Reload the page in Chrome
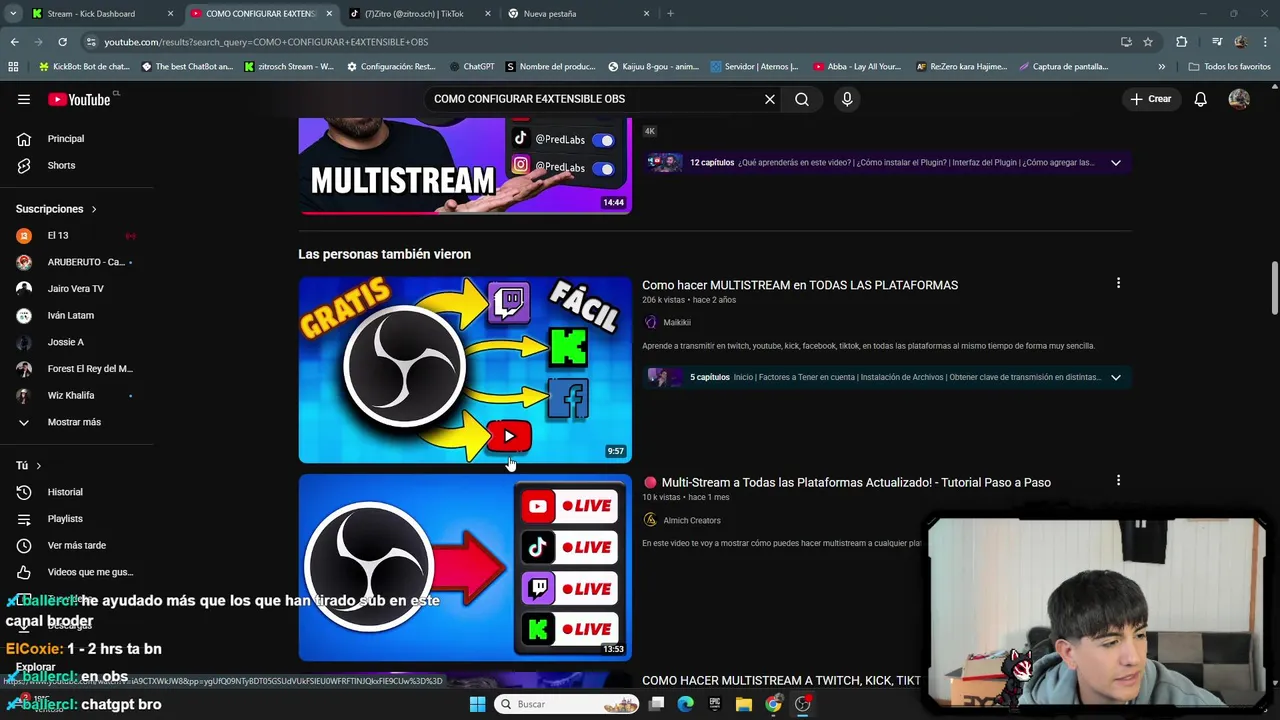 click(x=62, y=42)
